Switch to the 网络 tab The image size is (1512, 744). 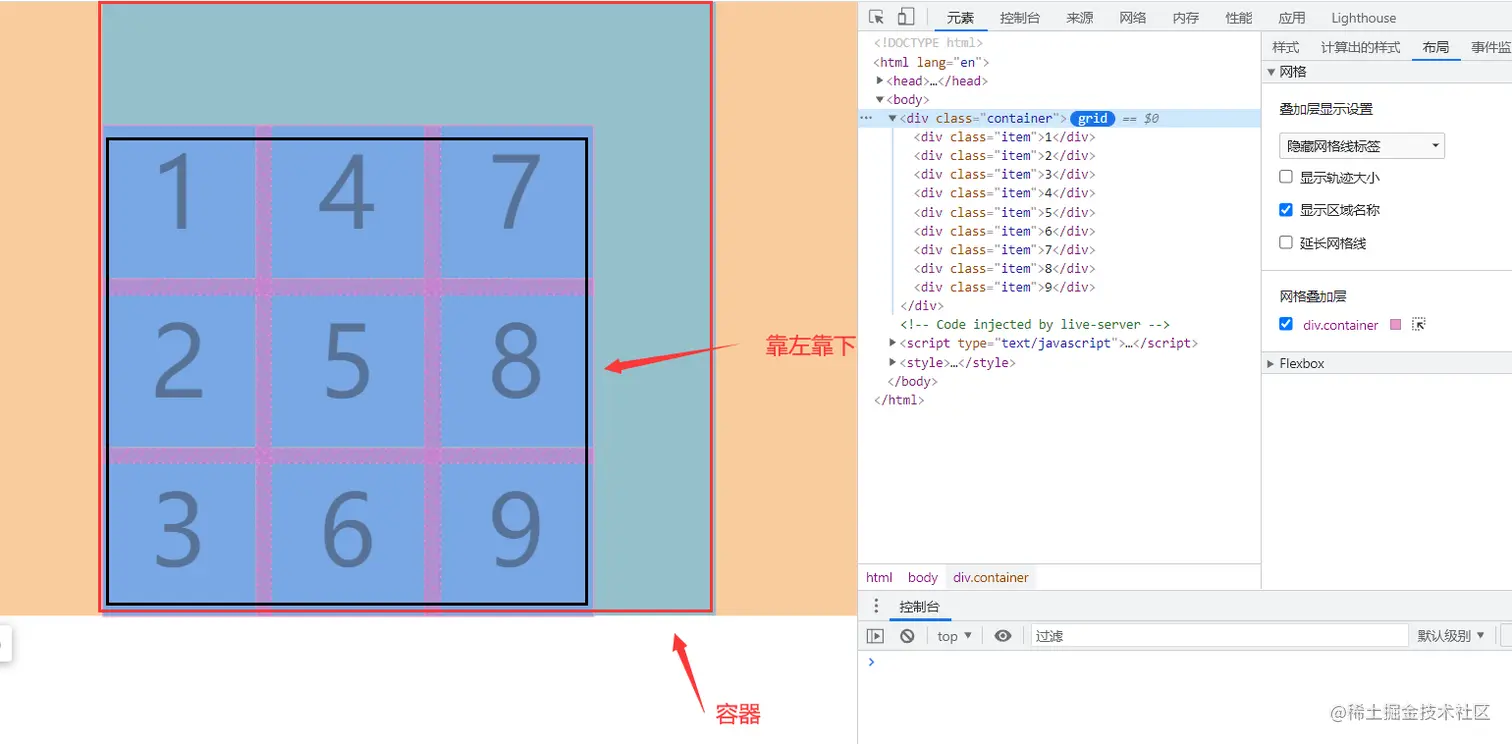[x=1133, y=18]
